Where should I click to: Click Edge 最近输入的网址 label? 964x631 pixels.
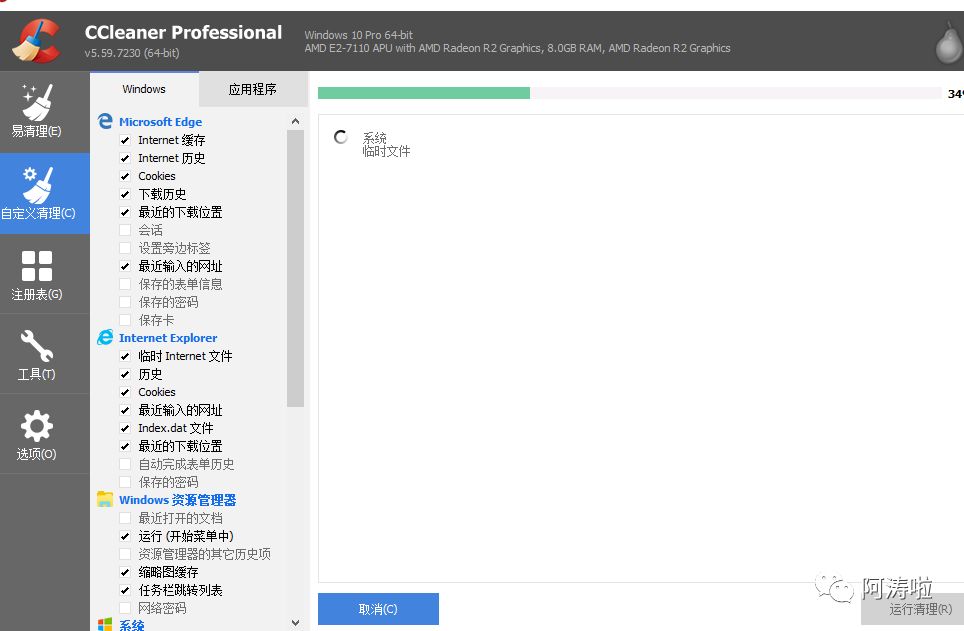[180, 266]
